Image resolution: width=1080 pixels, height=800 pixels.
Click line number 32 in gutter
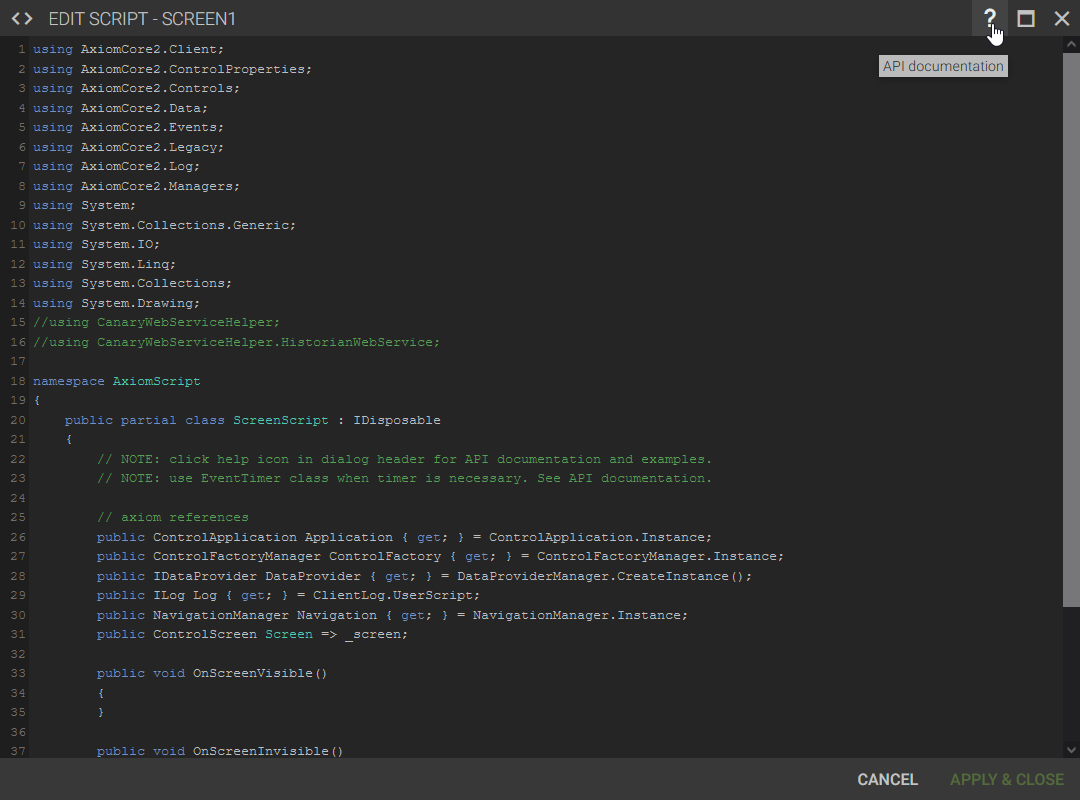(x=18, y=654)
